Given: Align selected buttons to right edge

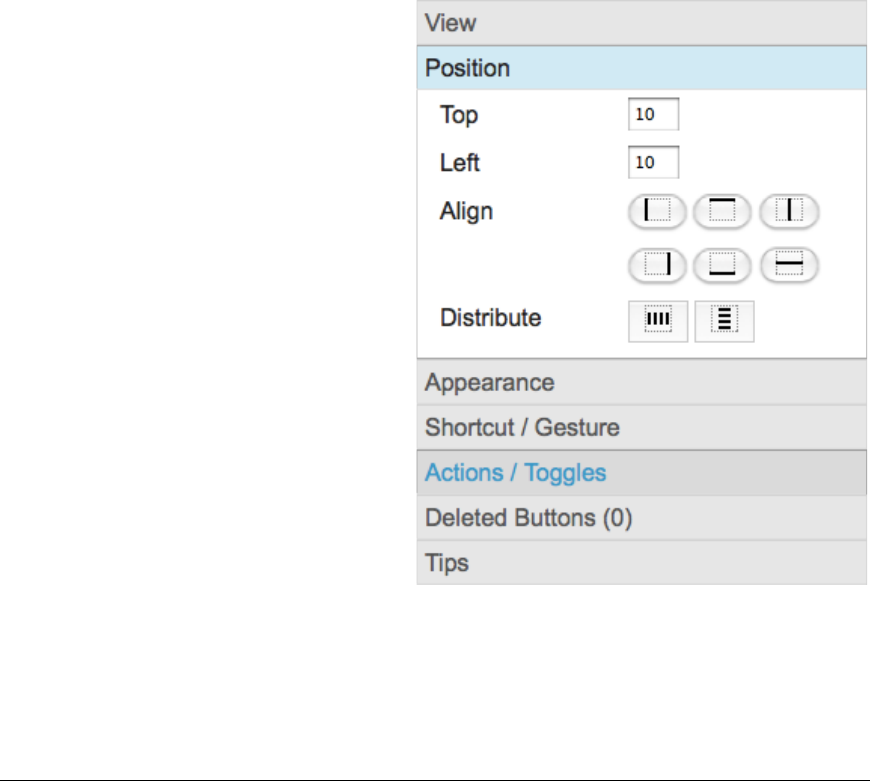Looking at the screenshot, I should (657, 265).
